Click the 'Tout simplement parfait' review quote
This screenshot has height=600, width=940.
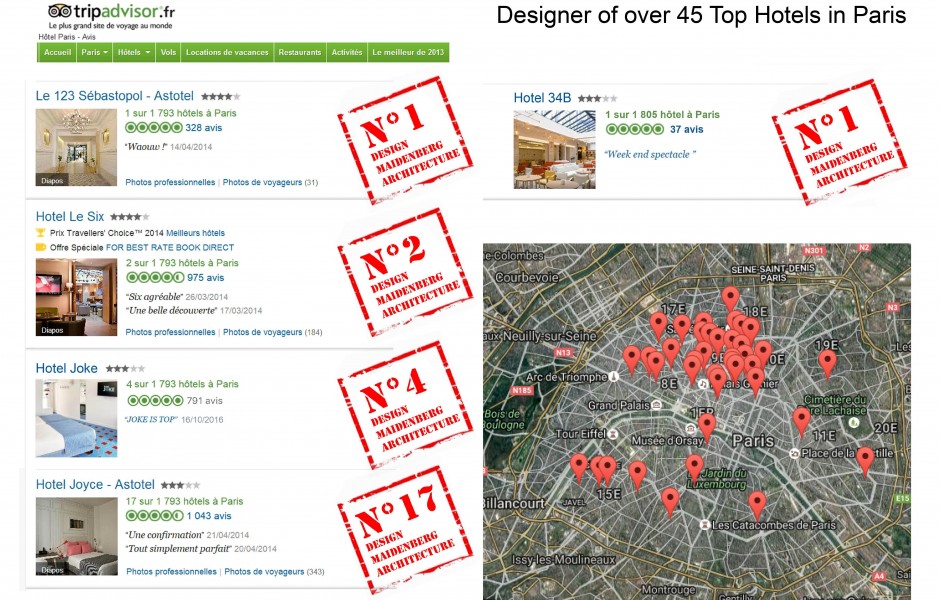click(179, 548)
